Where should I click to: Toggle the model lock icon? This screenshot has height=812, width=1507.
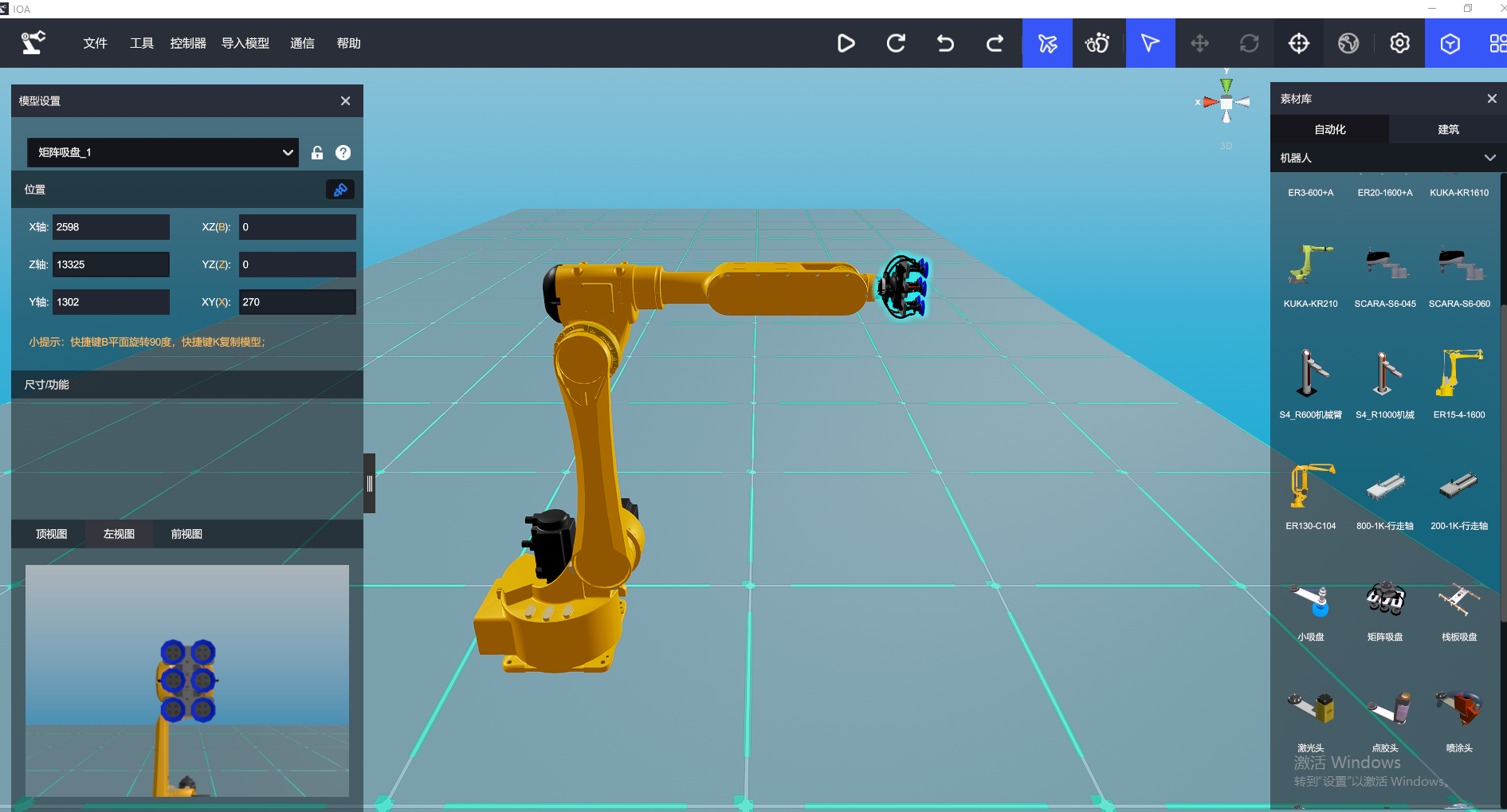click(x=317, y=153)
